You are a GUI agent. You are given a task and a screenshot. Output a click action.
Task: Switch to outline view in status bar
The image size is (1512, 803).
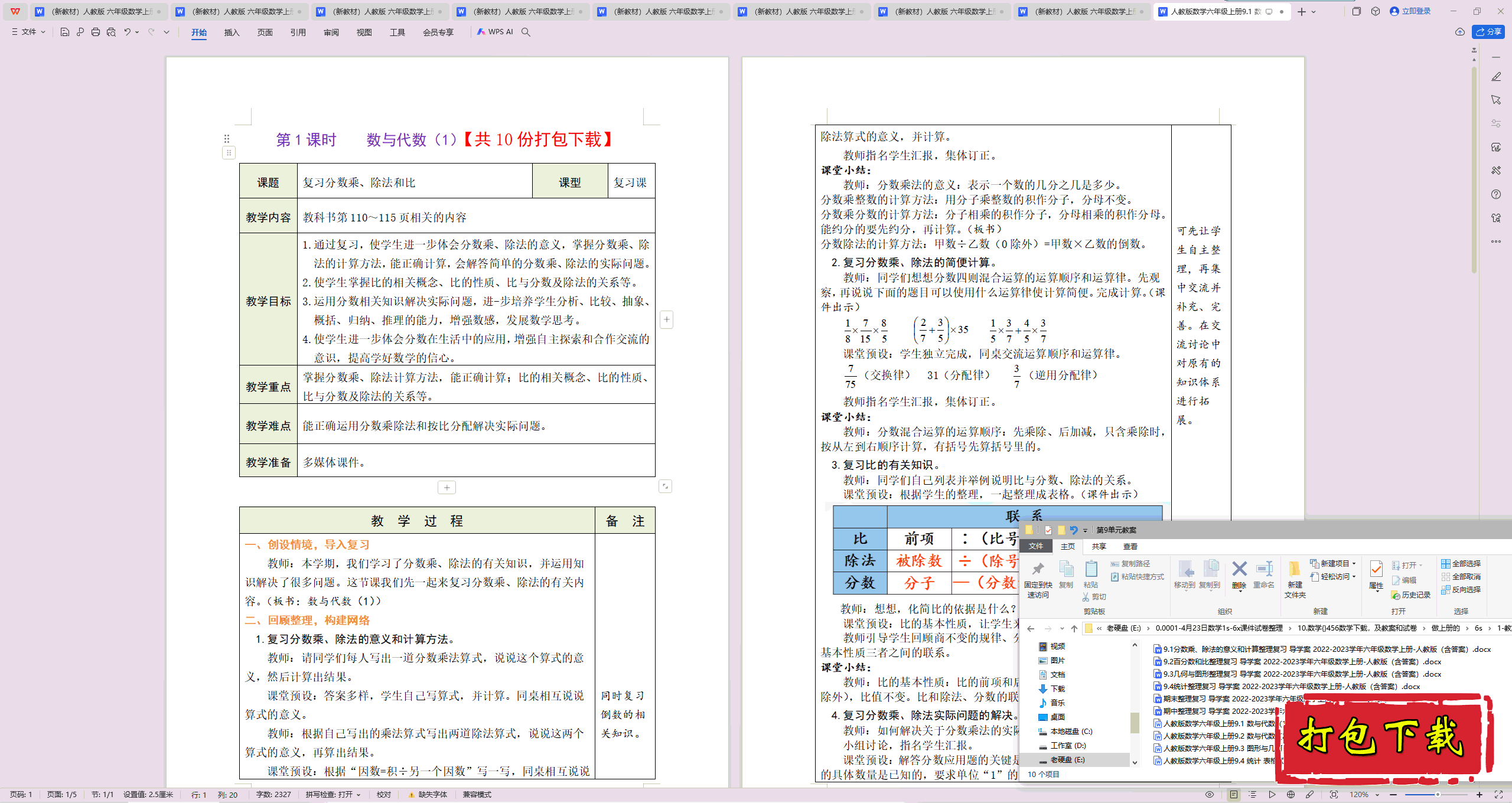coord(1253,795)
